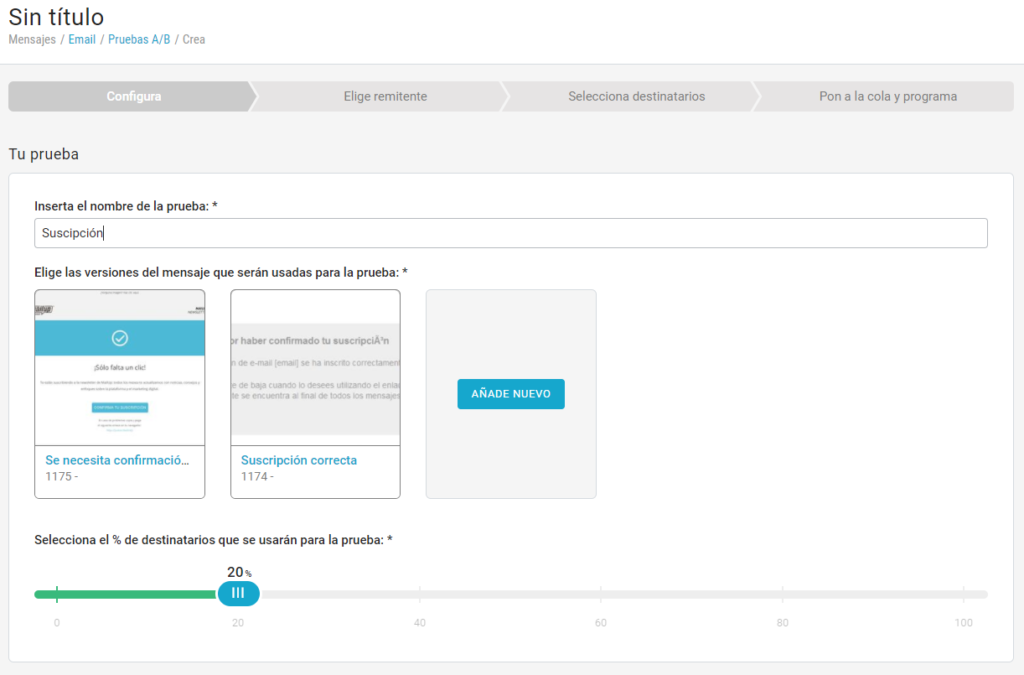Open the 'Se necesita confirmació...' message title

[117, 460]
